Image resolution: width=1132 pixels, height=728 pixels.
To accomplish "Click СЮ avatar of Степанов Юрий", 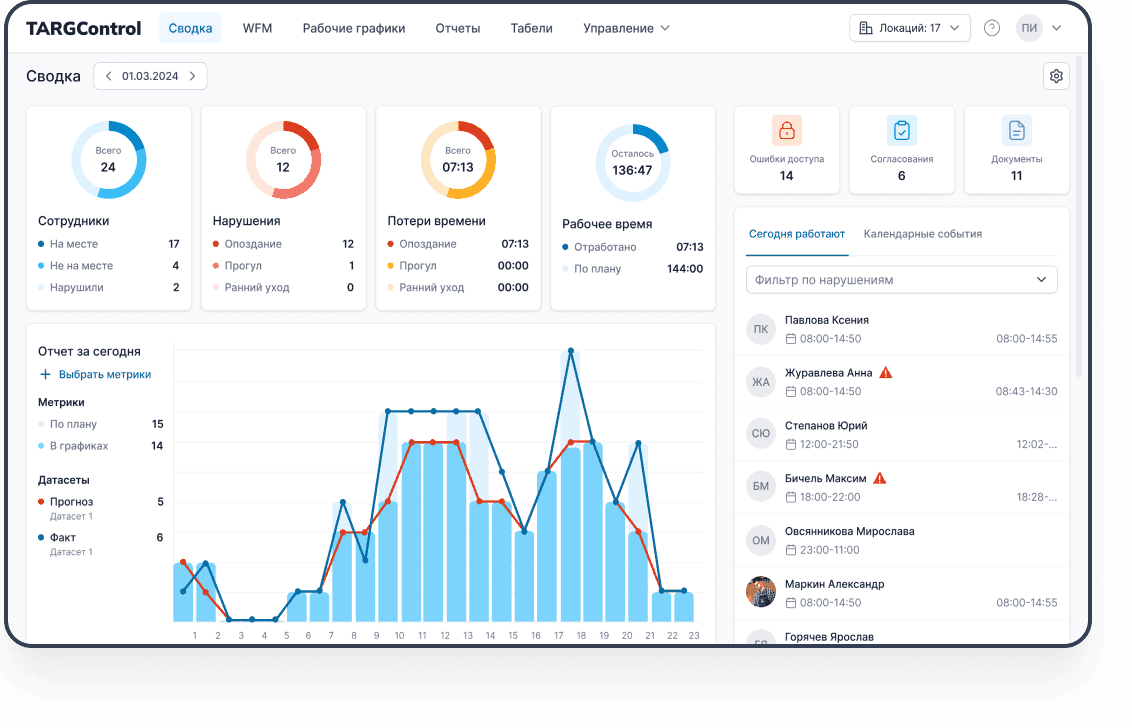I will (761, 434).
